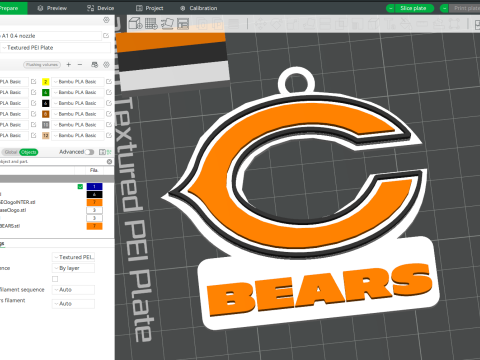Click the Arrange all objects icon

point(183,23)
